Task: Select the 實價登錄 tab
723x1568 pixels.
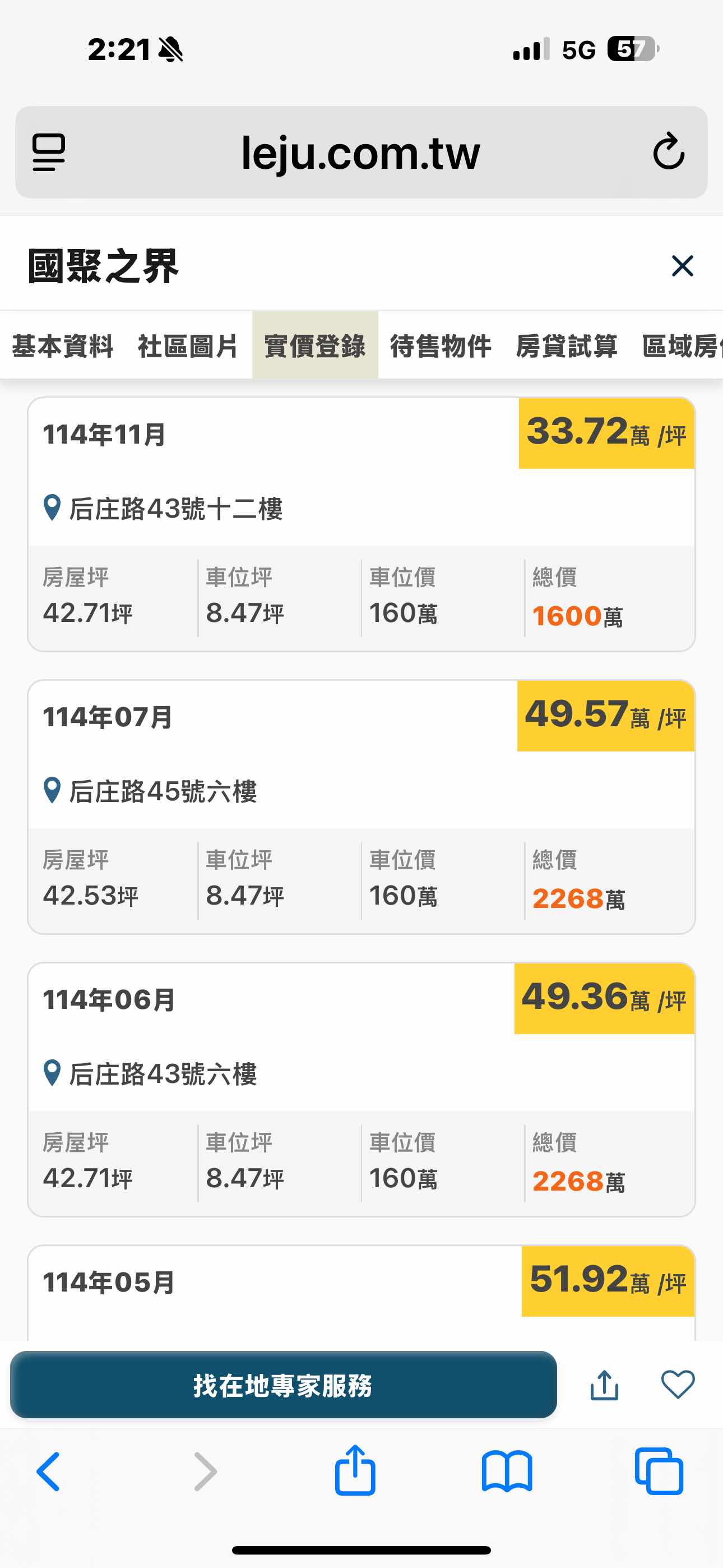Action: coord(314,346)
